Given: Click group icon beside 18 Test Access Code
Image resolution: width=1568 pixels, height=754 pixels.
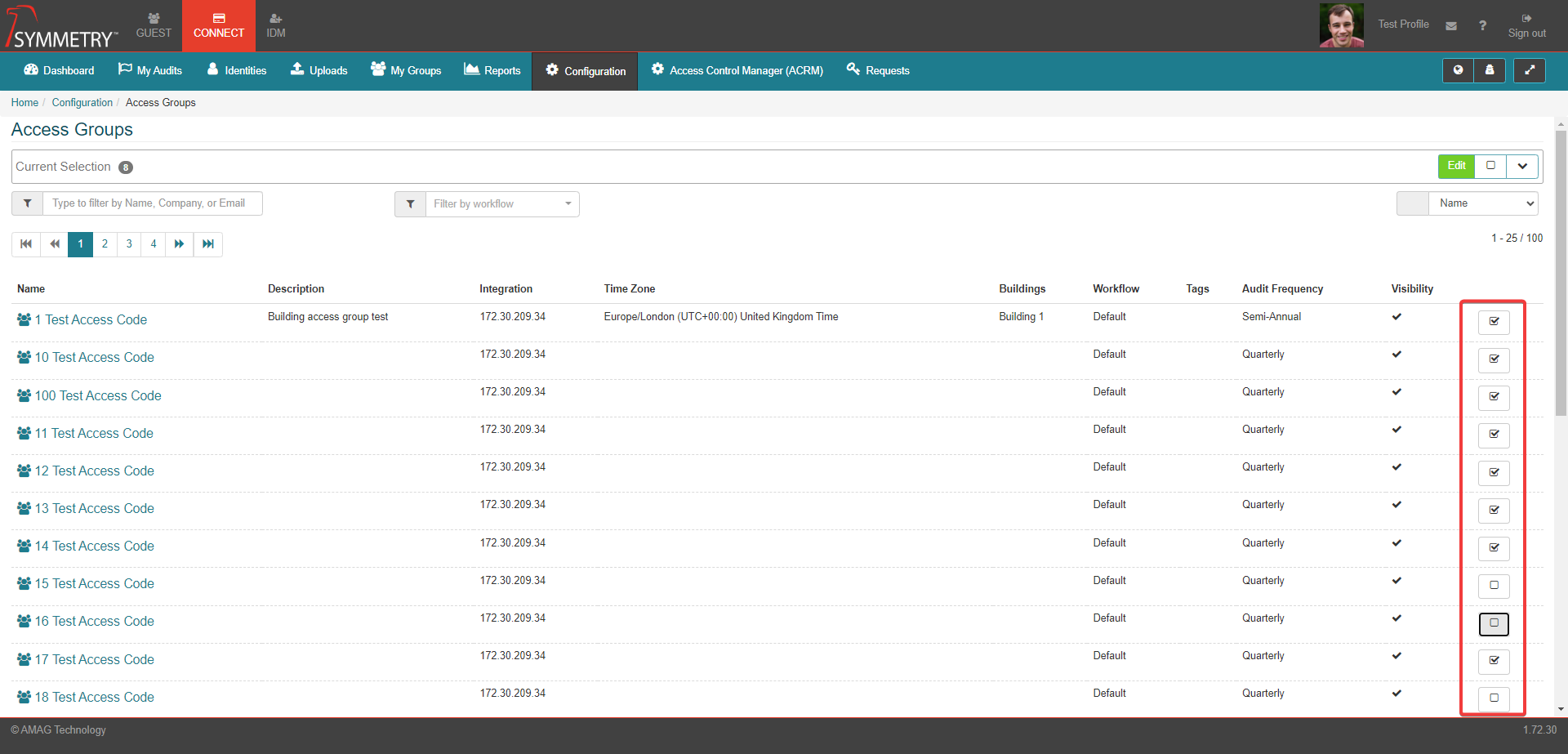Looking at the screenshot, I should point(24,697).
